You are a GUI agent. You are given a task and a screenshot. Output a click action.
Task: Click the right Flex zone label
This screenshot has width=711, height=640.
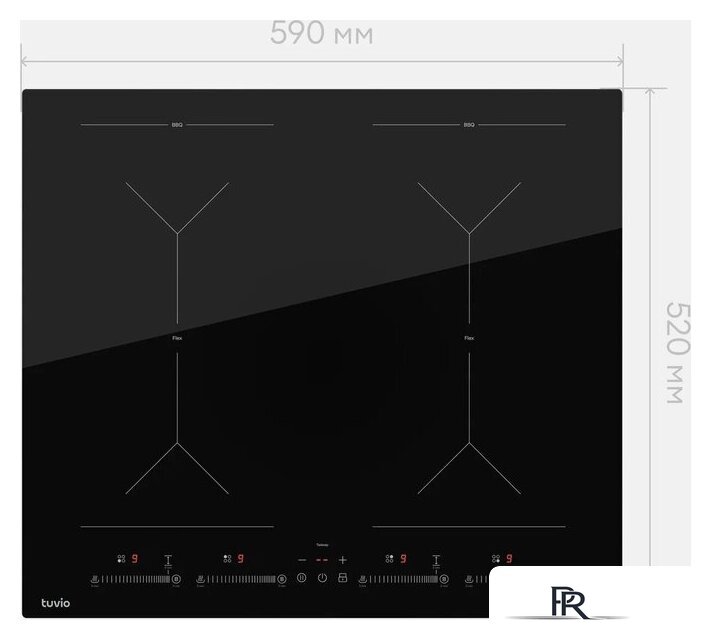click(x=469, y=338)
